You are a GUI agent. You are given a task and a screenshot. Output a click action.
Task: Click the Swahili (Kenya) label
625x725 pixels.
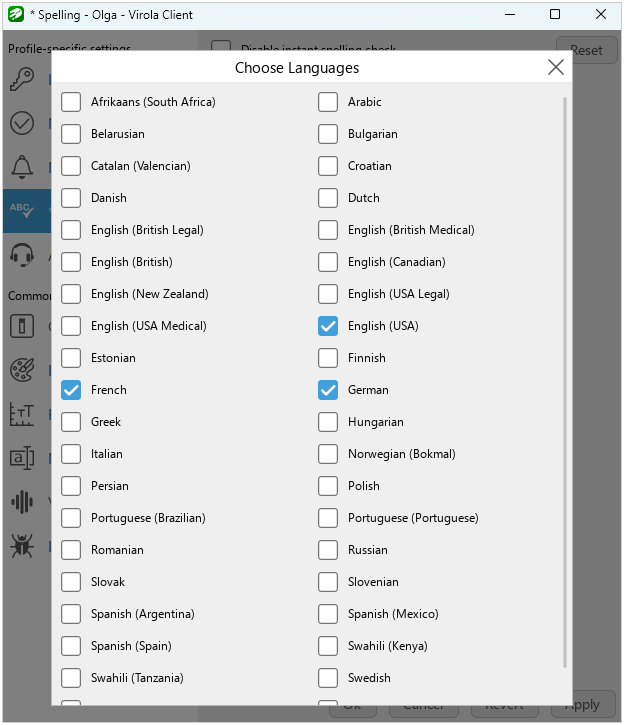point(387,646)
